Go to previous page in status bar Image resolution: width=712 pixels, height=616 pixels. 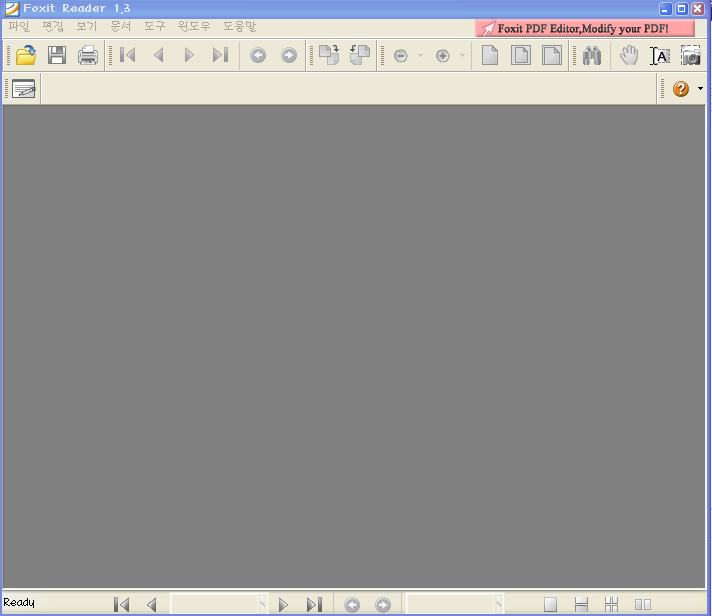point(152,604)
